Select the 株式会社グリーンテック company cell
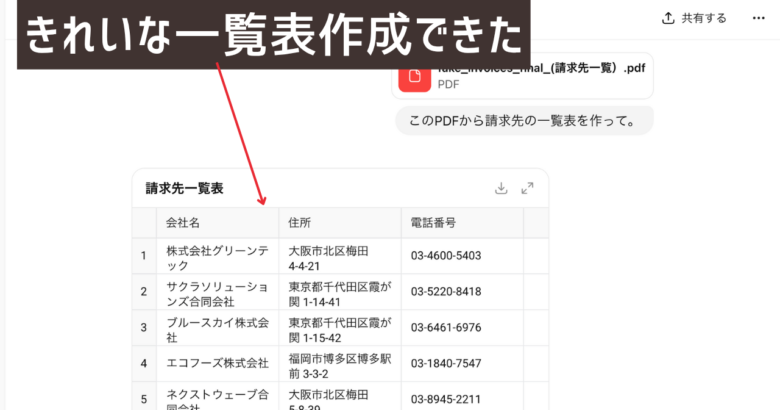Viewport: 780px width, 410px height. pos(217,257)
